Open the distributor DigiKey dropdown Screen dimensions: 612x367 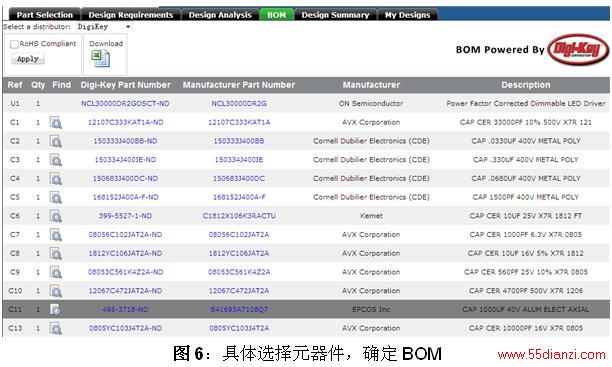(x=104, y=27)
